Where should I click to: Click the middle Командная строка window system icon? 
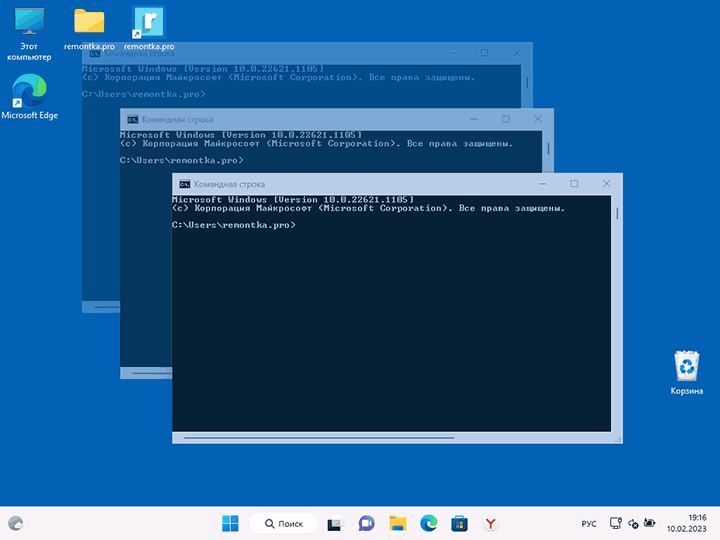(133, 119)
